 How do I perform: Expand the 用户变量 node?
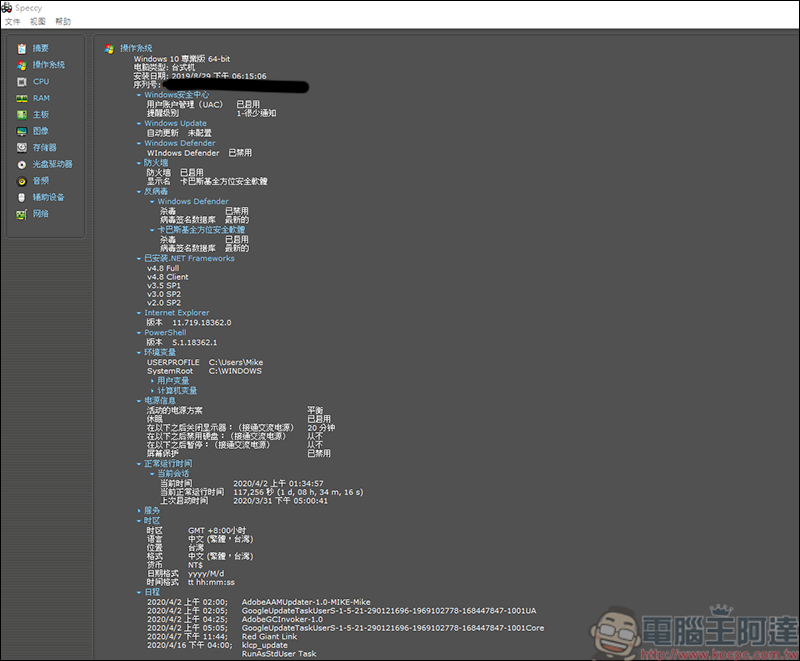(152, 381)
